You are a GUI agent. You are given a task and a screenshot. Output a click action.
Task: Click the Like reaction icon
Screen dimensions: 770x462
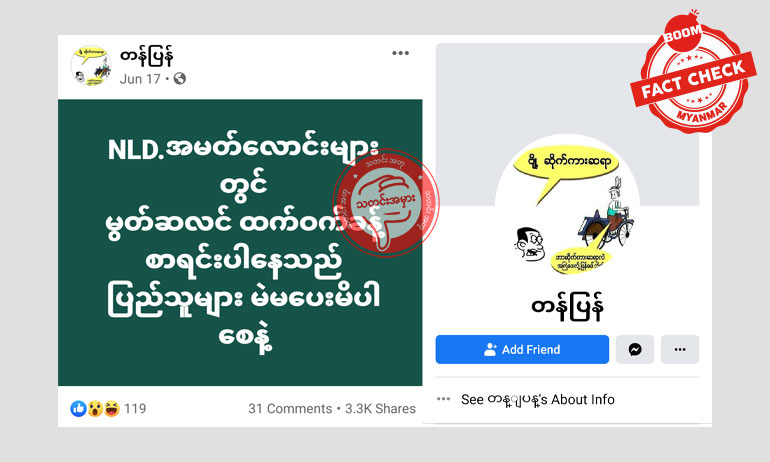coord(78,408)
